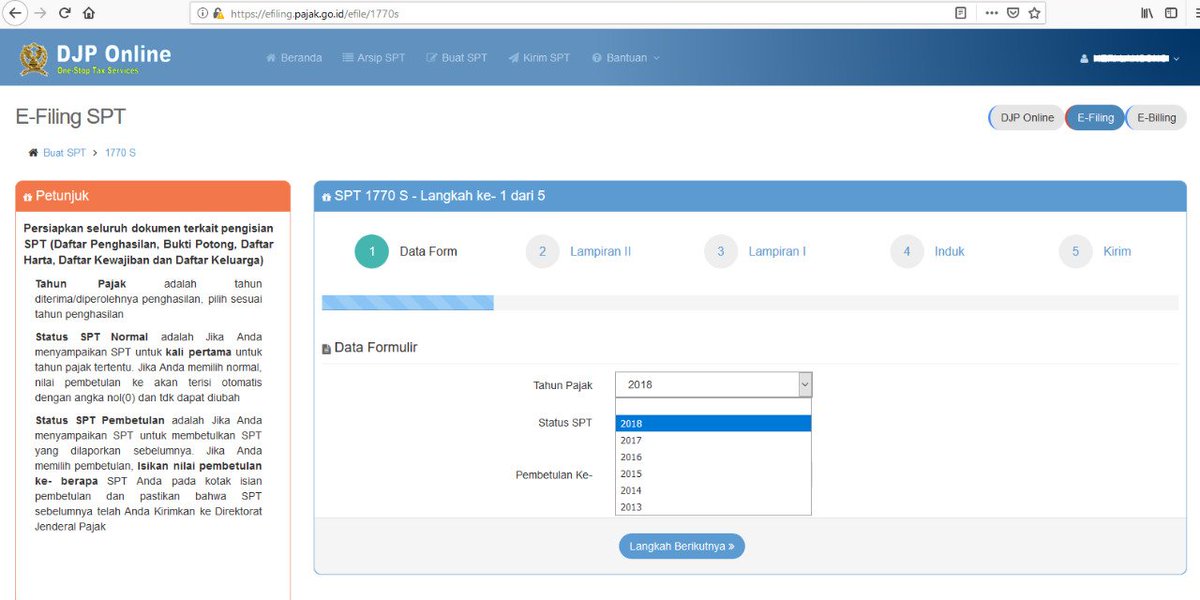Click the Langkah Berikutnya button
The width and height of the screenshot is (1200, 600).
coord(682,546)
